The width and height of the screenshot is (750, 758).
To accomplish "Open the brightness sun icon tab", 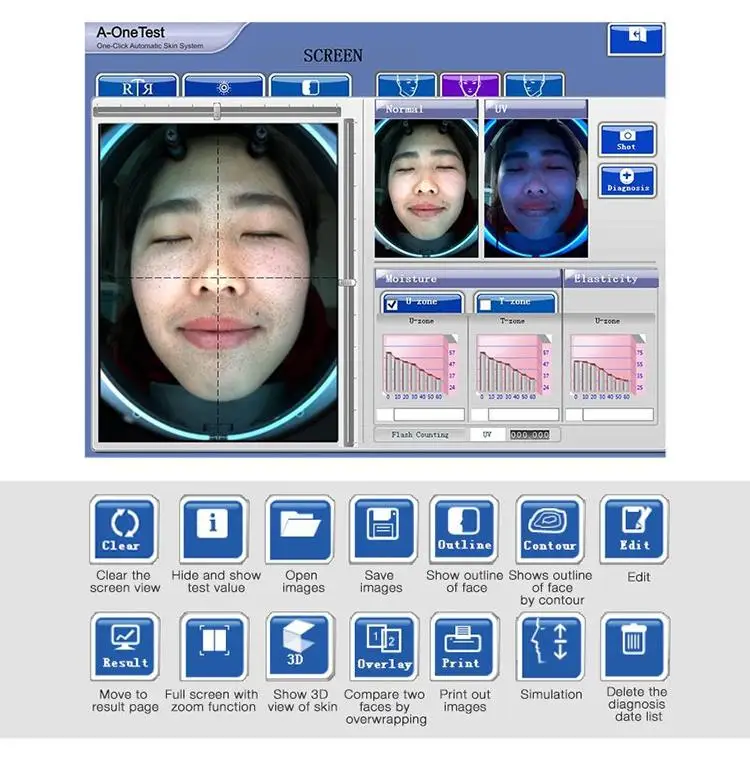I will point(224,86).
